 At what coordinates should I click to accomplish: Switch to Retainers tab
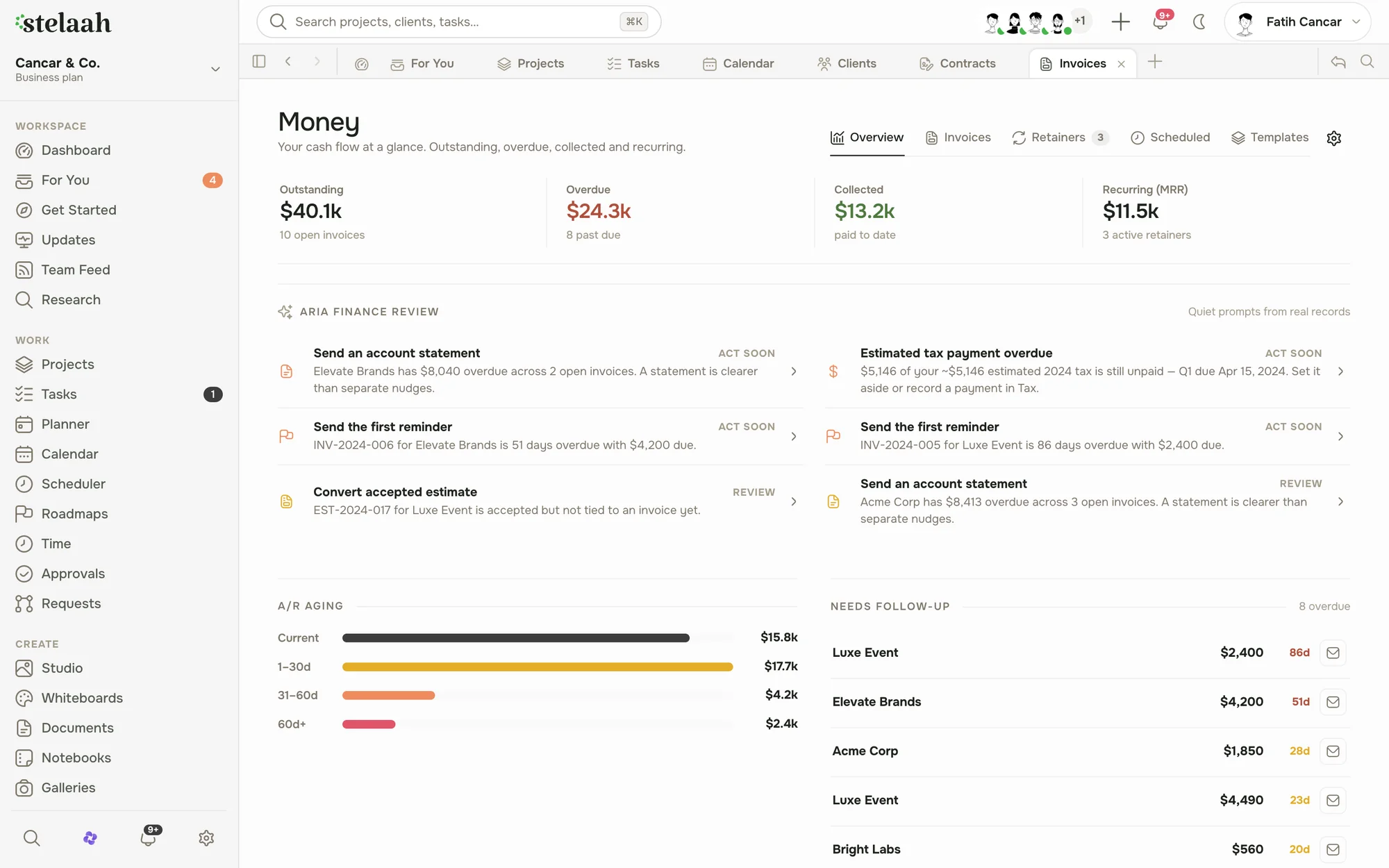coord(1060,137)
